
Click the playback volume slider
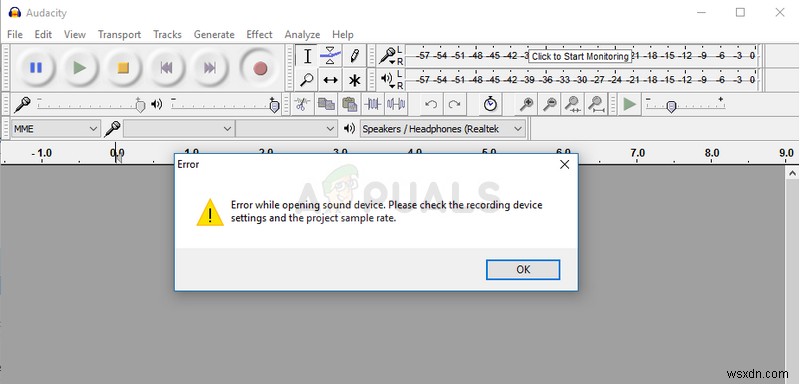(x=226, y=105)
